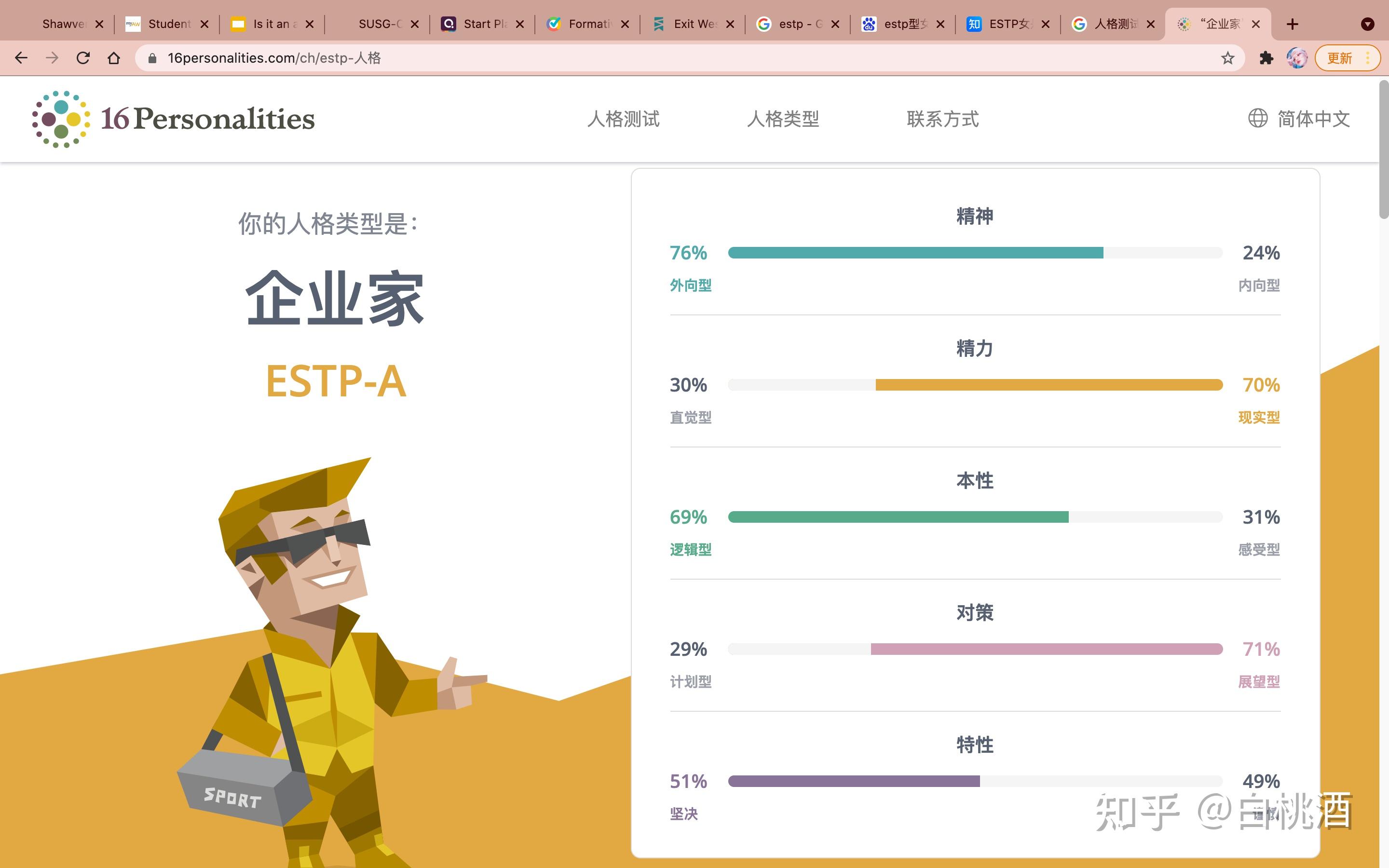This screenshot has height=868, width=1389.
Task: Close the active 企业家 tab
Action: click(1255, 24)
